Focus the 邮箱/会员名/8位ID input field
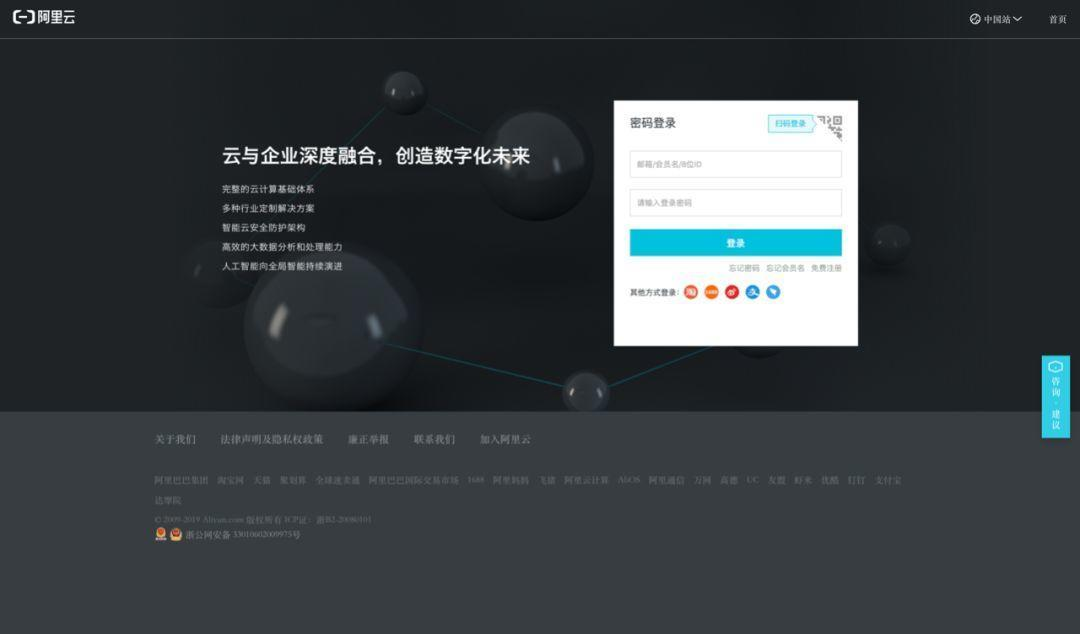The width and height of the screenshot is (1080, 634). click(735, 164)
